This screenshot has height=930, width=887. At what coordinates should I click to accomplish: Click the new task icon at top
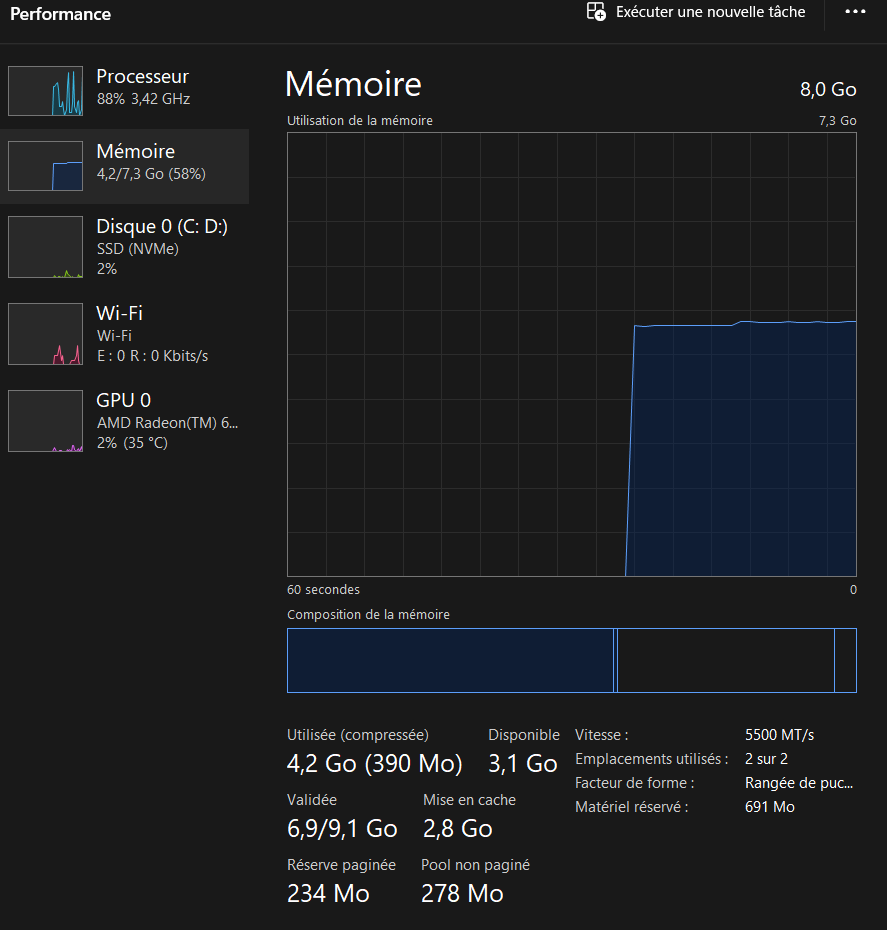pyautogui.click(x=596, y=12)
